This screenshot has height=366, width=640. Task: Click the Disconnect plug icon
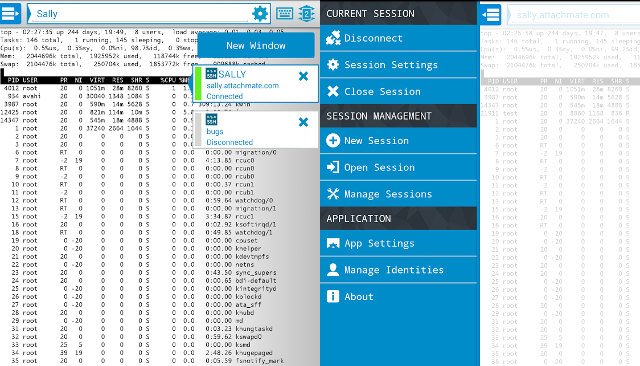click(x=333, y=38)
